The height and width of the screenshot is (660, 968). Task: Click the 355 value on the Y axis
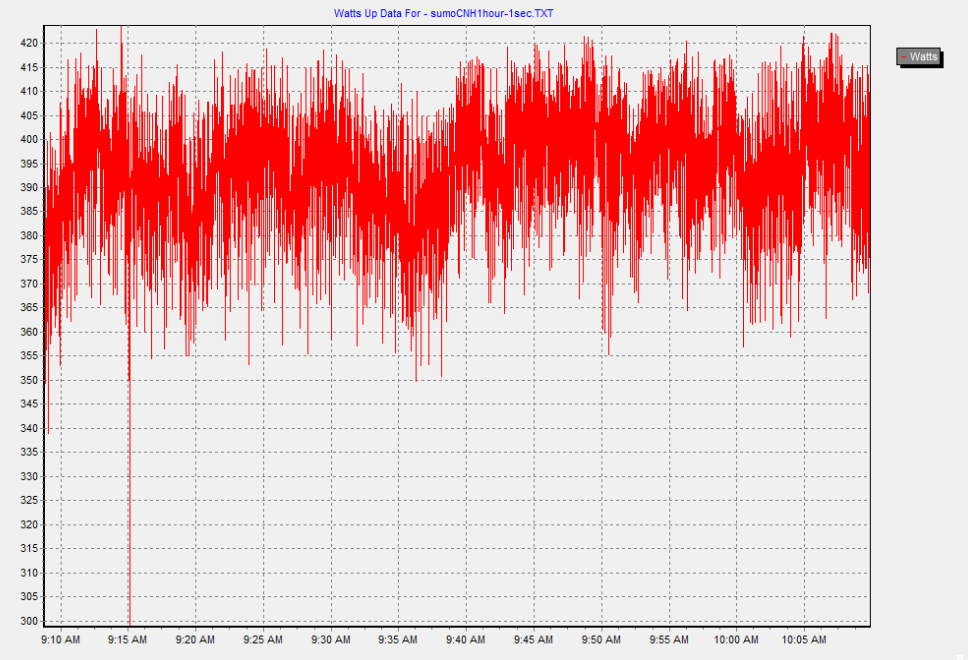(29, 356)
